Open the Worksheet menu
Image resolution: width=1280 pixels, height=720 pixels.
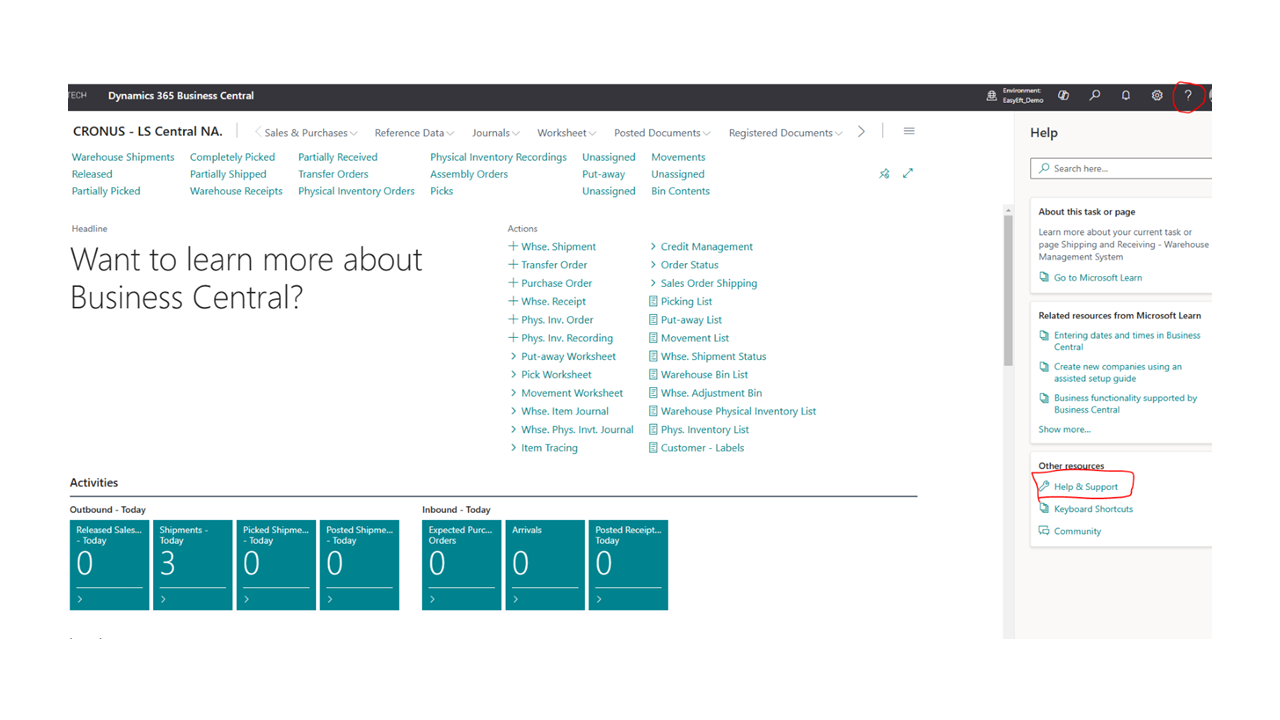click(566, 133)
